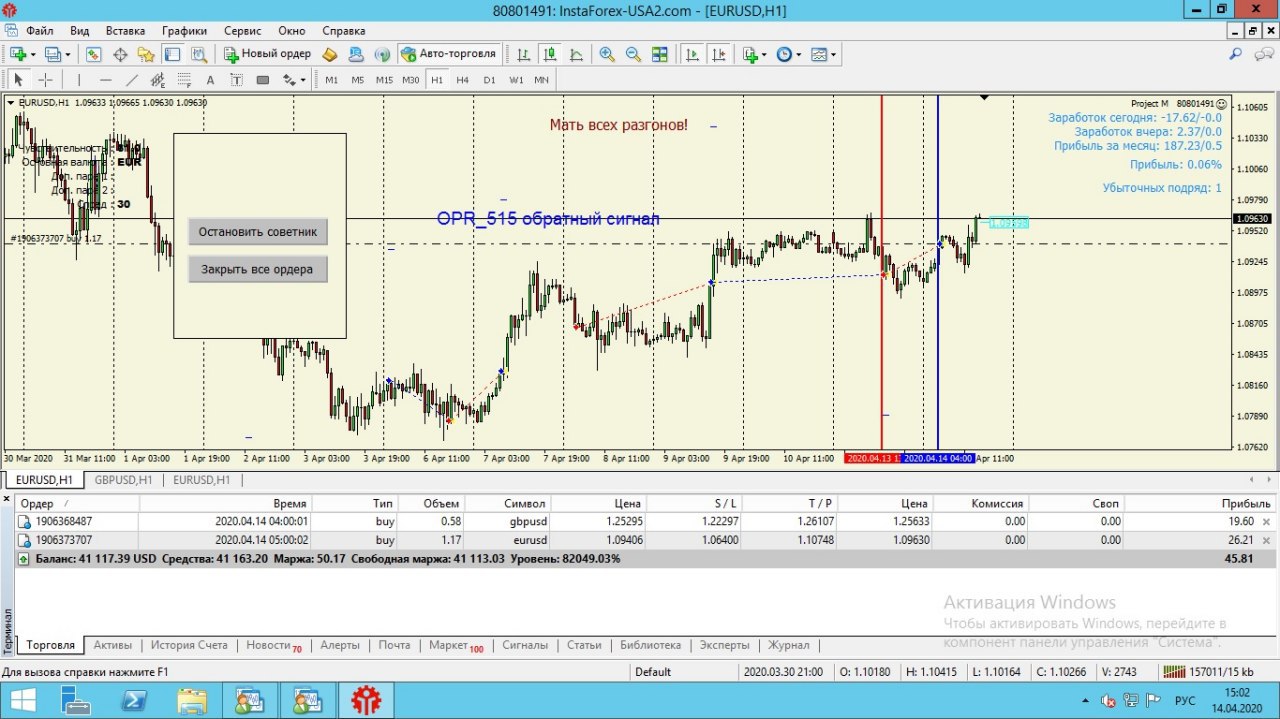Open the Графики menu
The image size is (1280, 719).
pos(184,31)
